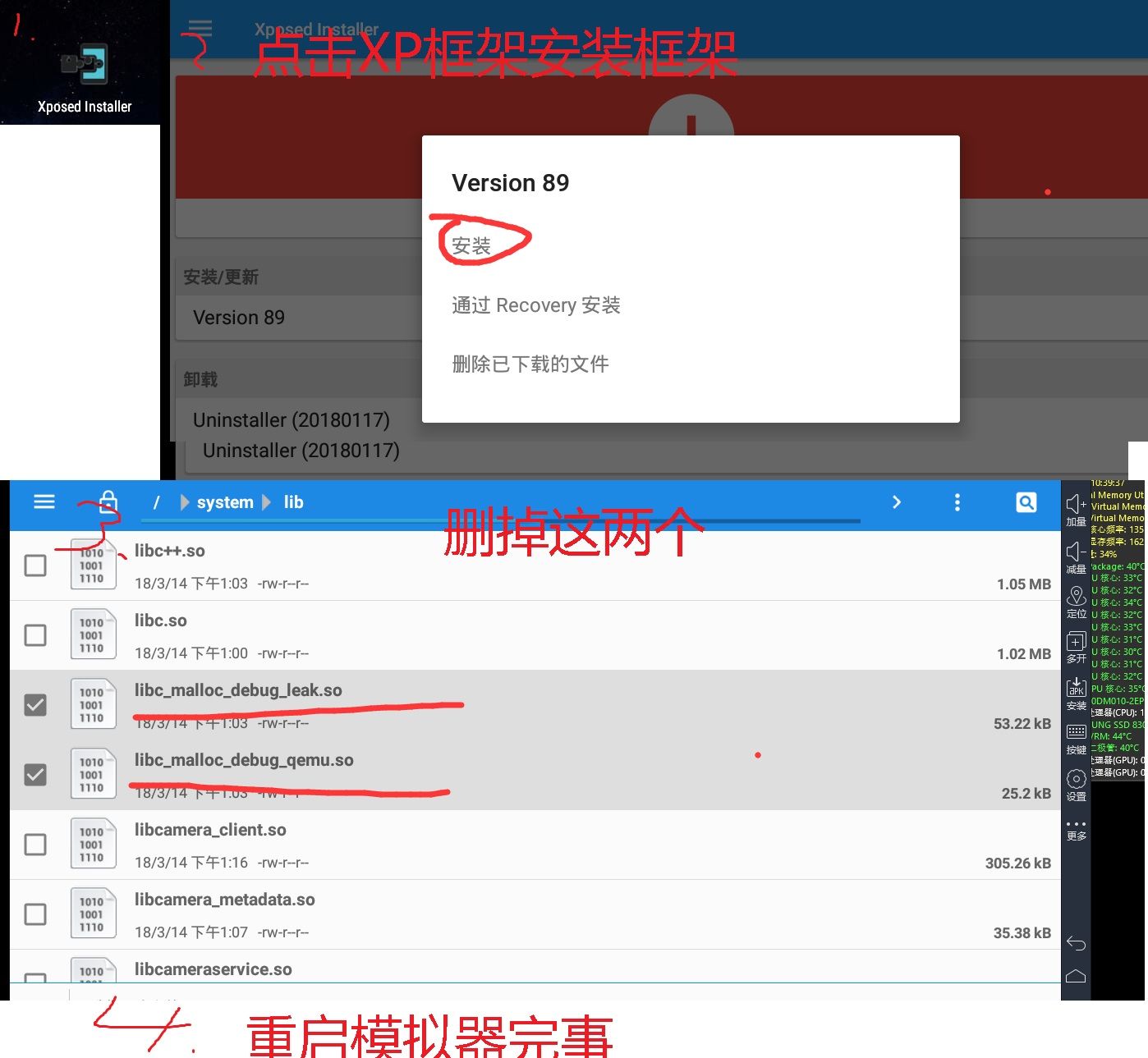Navigate to system folder in breadcrumb
Screen dimensions: 1148x1058
pyautogui.click(x=225, y=502)
